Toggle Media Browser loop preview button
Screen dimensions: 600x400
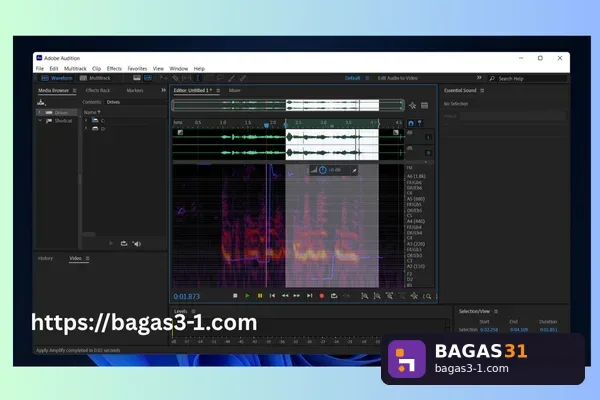click(124, 243)
